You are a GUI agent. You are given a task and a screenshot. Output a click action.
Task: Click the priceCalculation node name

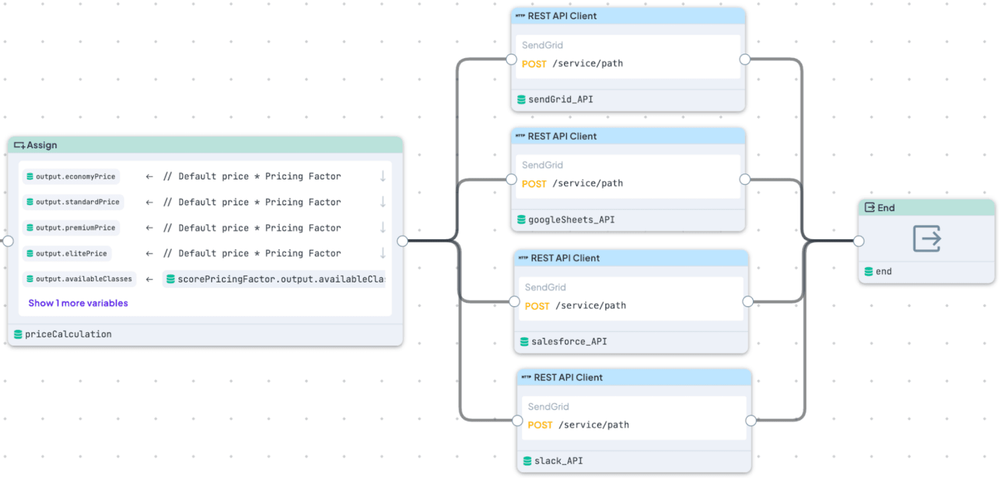[x=68, y=334]
